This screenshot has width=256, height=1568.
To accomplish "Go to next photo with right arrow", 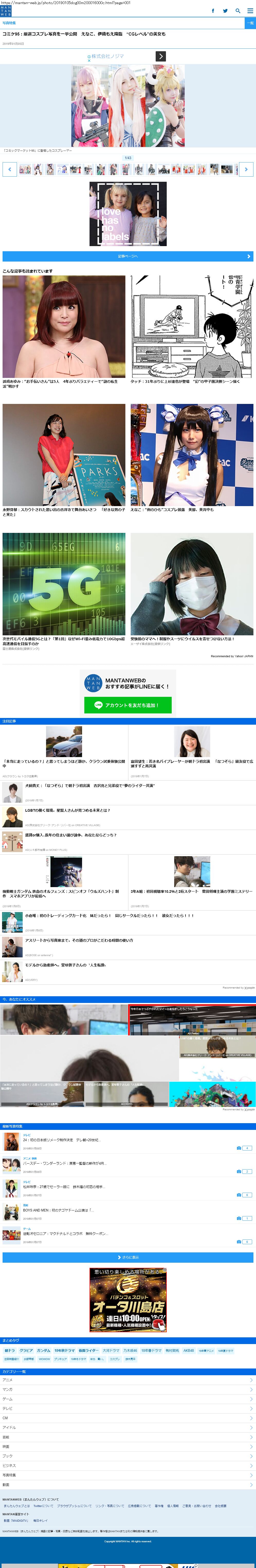I will point(246,169).
